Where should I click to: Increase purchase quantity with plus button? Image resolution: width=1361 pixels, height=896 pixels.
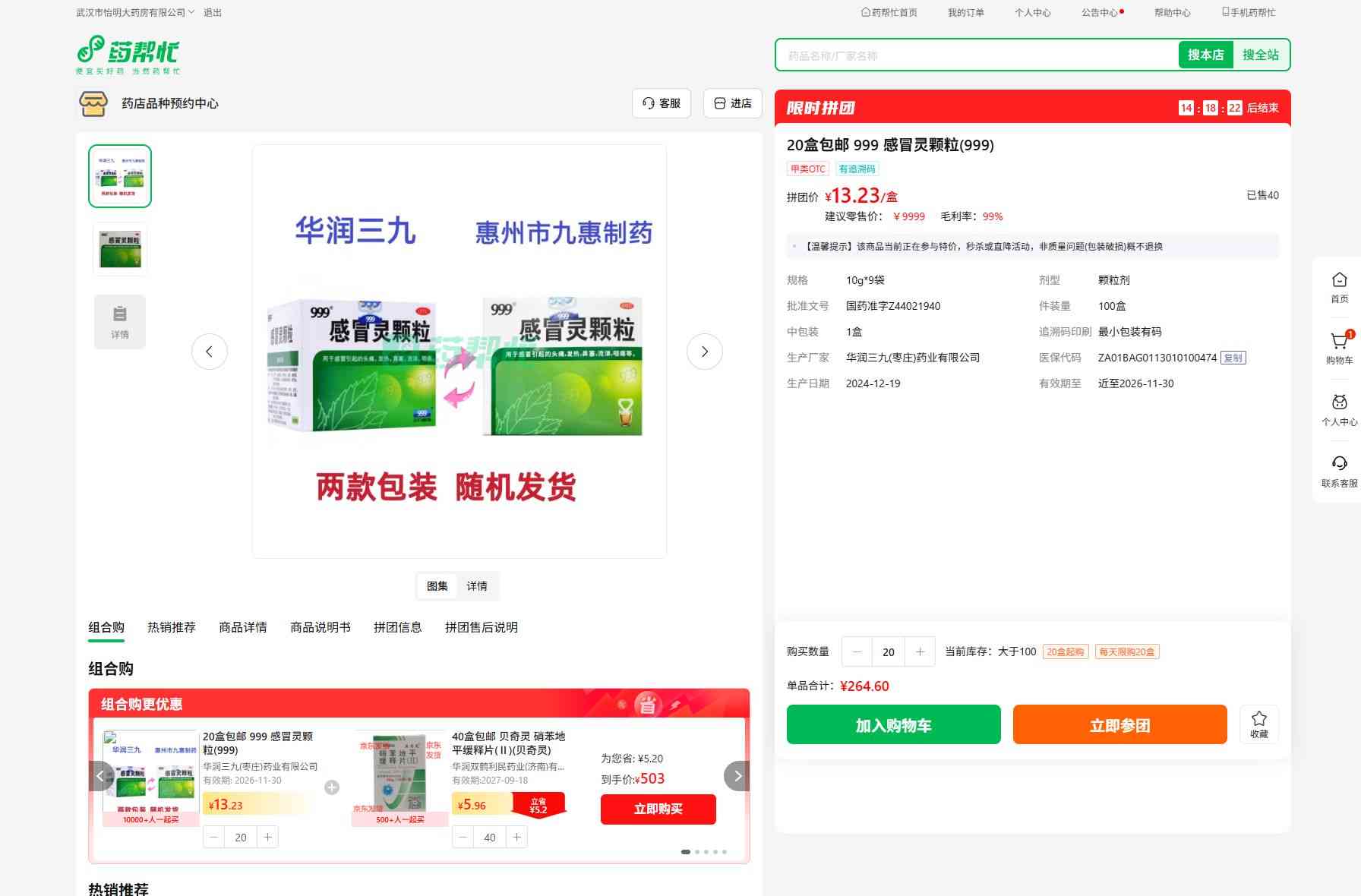[x=920, y=651]
